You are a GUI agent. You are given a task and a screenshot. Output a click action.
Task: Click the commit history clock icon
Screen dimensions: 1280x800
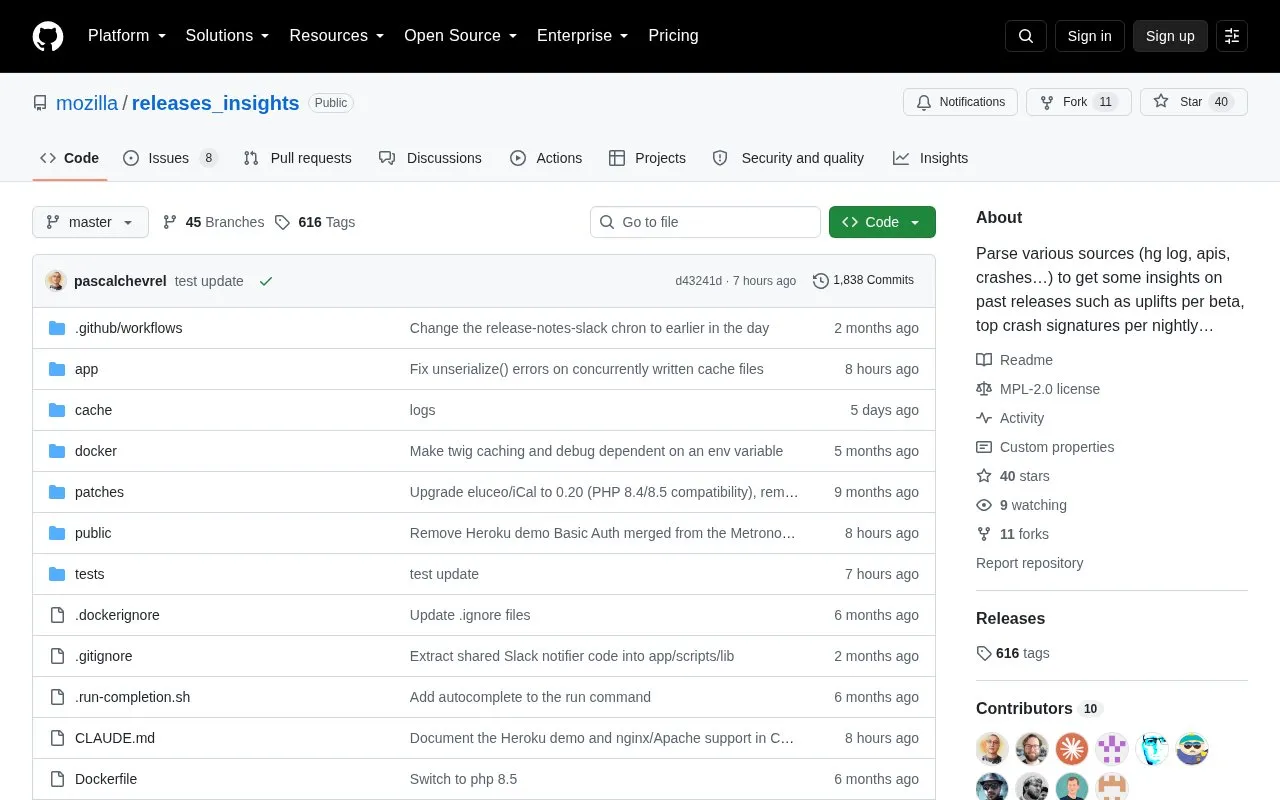click(x=821, y=281)
